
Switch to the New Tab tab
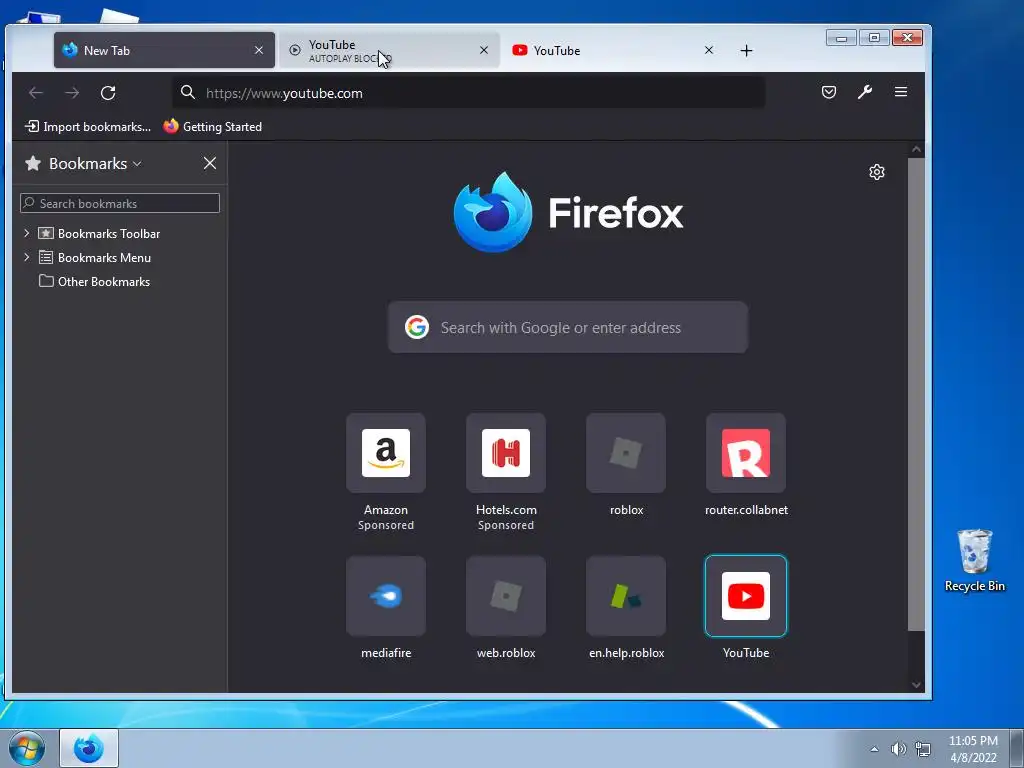164,50
